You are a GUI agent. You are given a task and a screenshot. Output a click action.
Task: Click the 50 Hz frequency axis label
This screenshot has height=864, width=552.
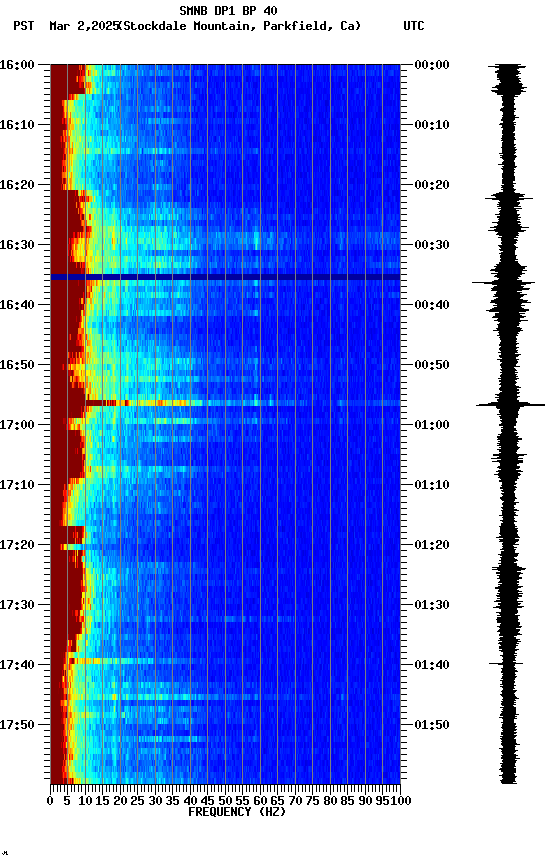225,801
